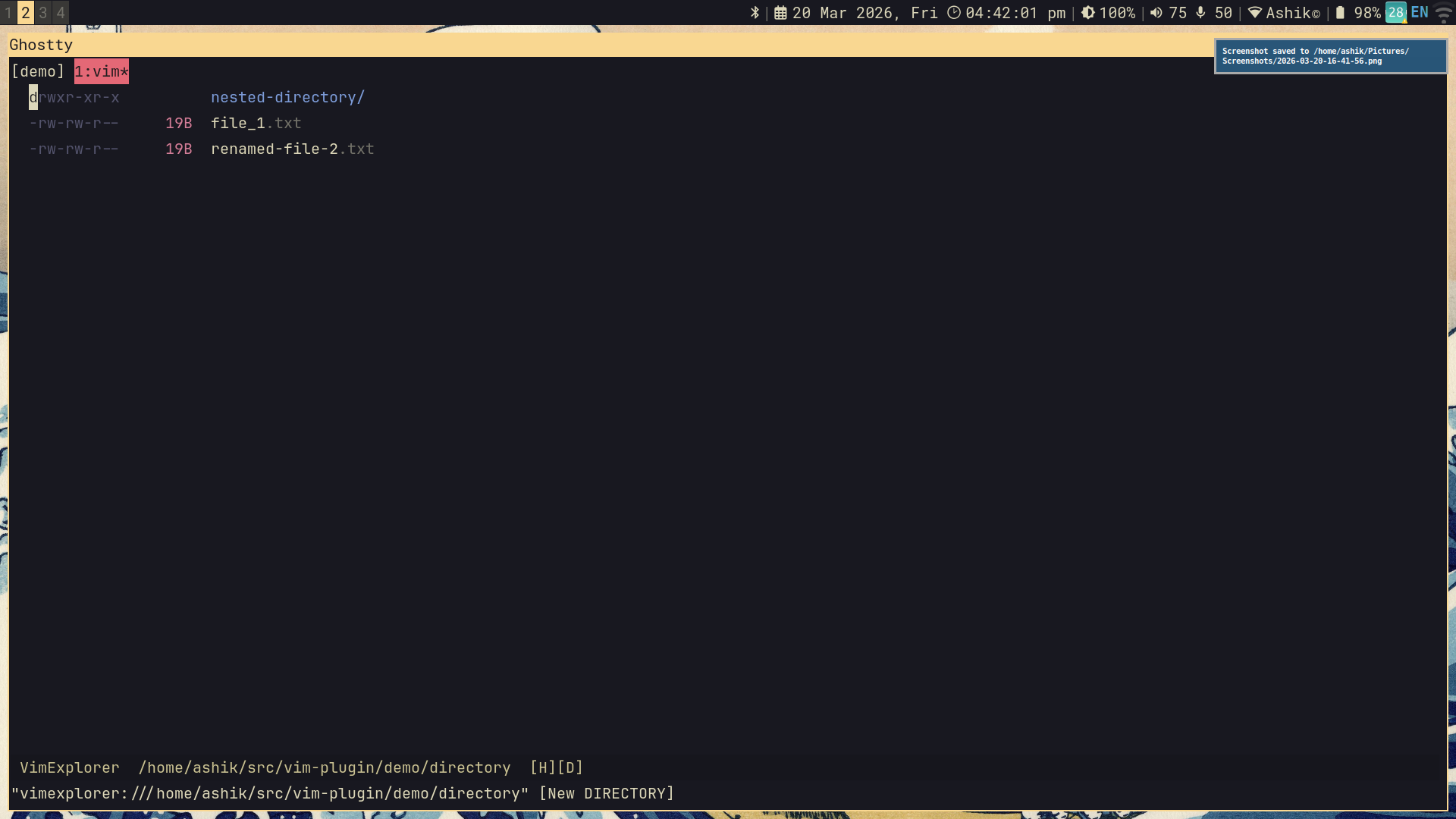Open the nested-directory/ entry
Image resolution: width=1456 pixels, height=819 pixels.
(287, 97)
